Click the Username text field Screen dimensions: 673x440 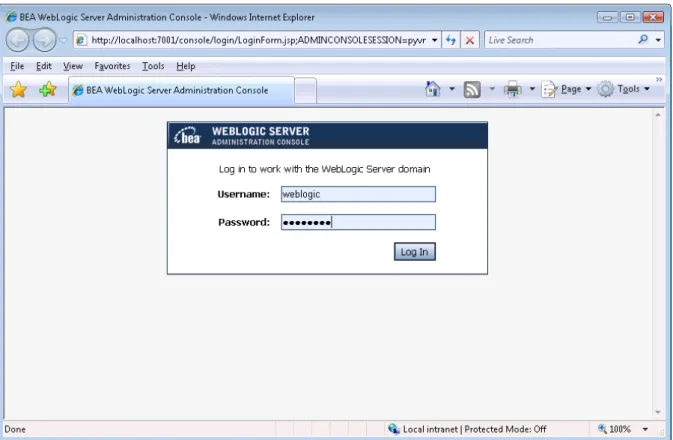[x=358, y=194]
